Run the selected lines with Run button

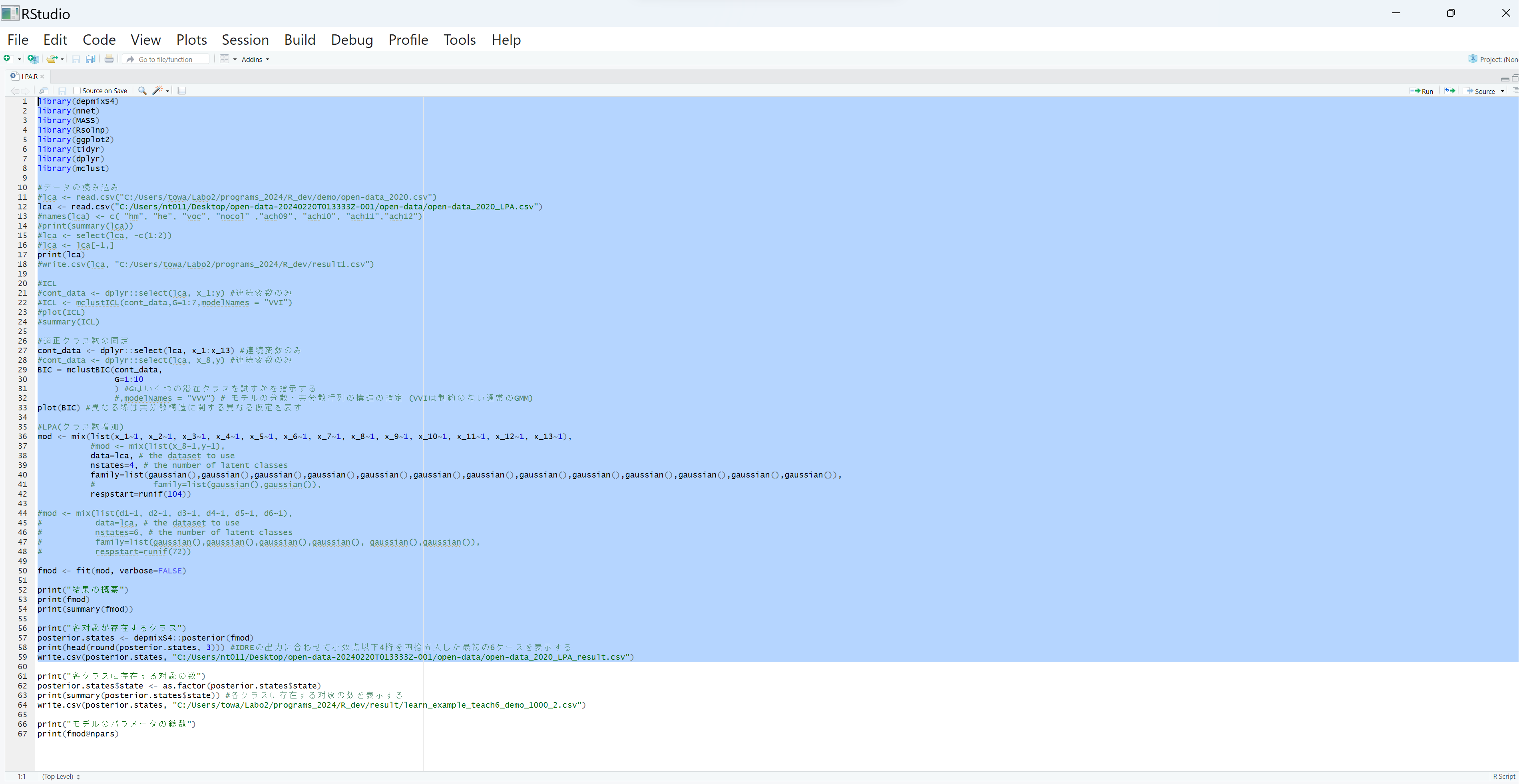[1422, 92]
